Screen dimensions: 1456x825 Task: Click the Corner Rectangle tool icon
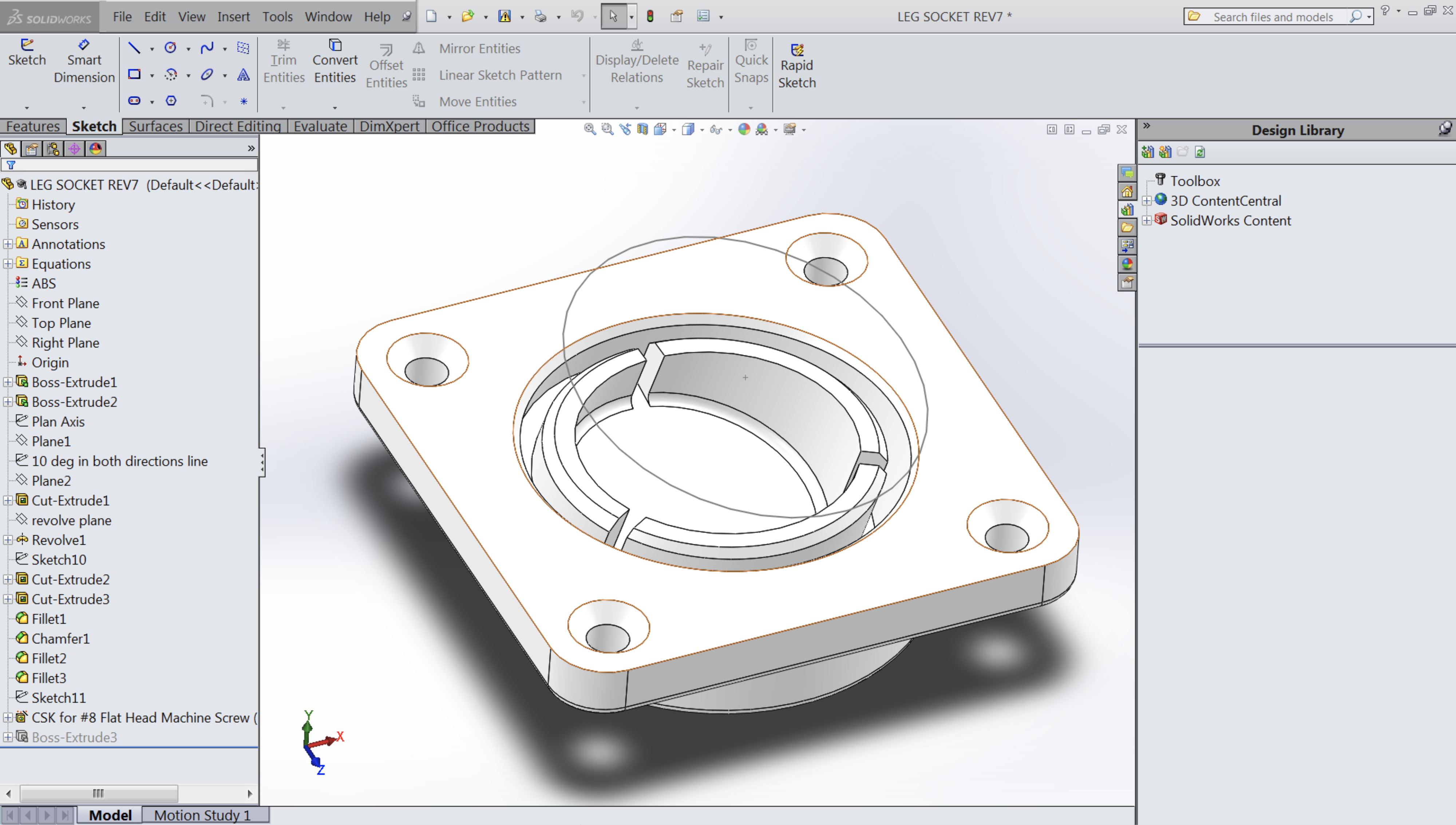pyautogui.click(x=134, y=74)
